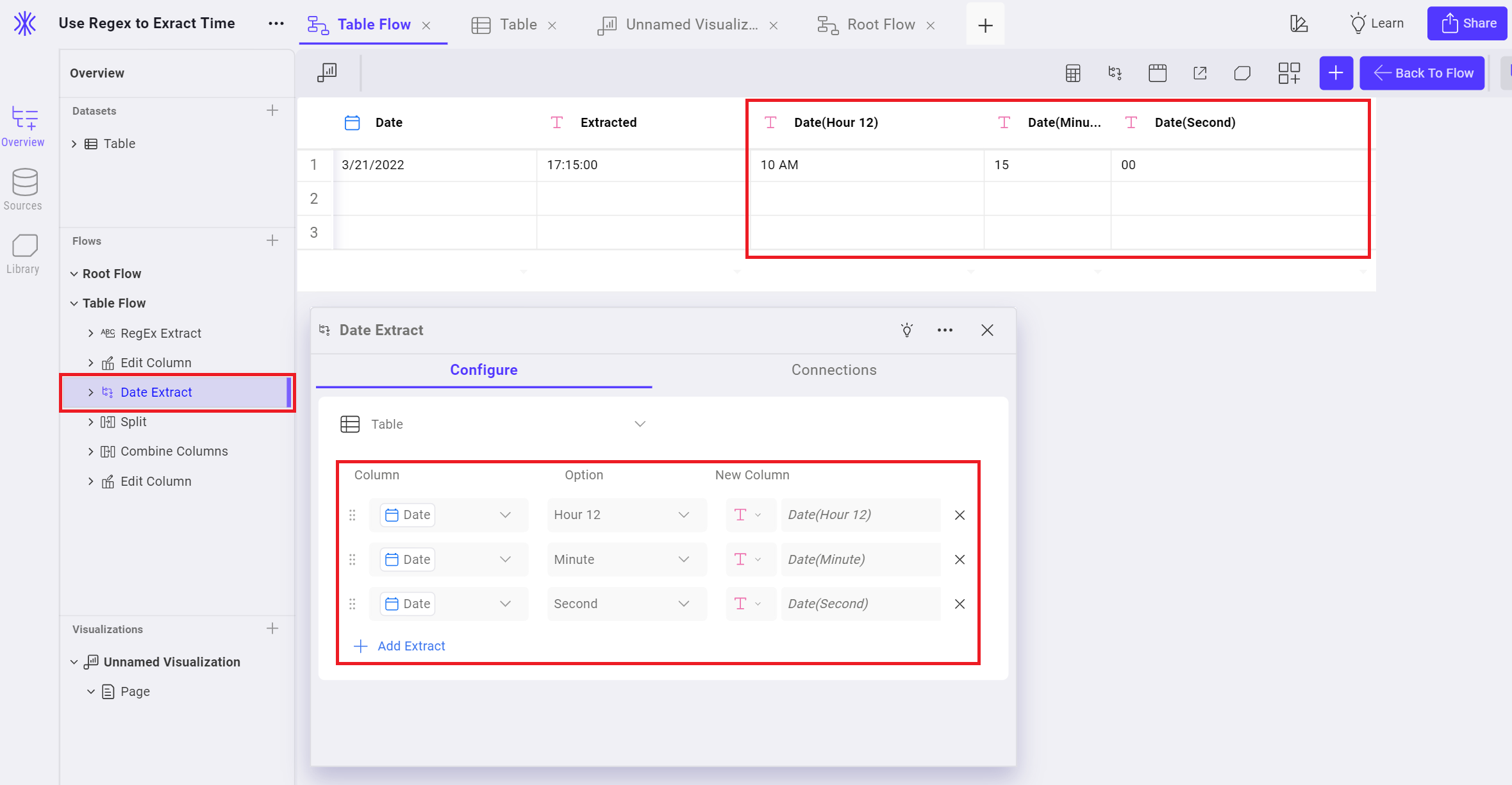Open the Date Extract panel more options

[x=945, y=330]
